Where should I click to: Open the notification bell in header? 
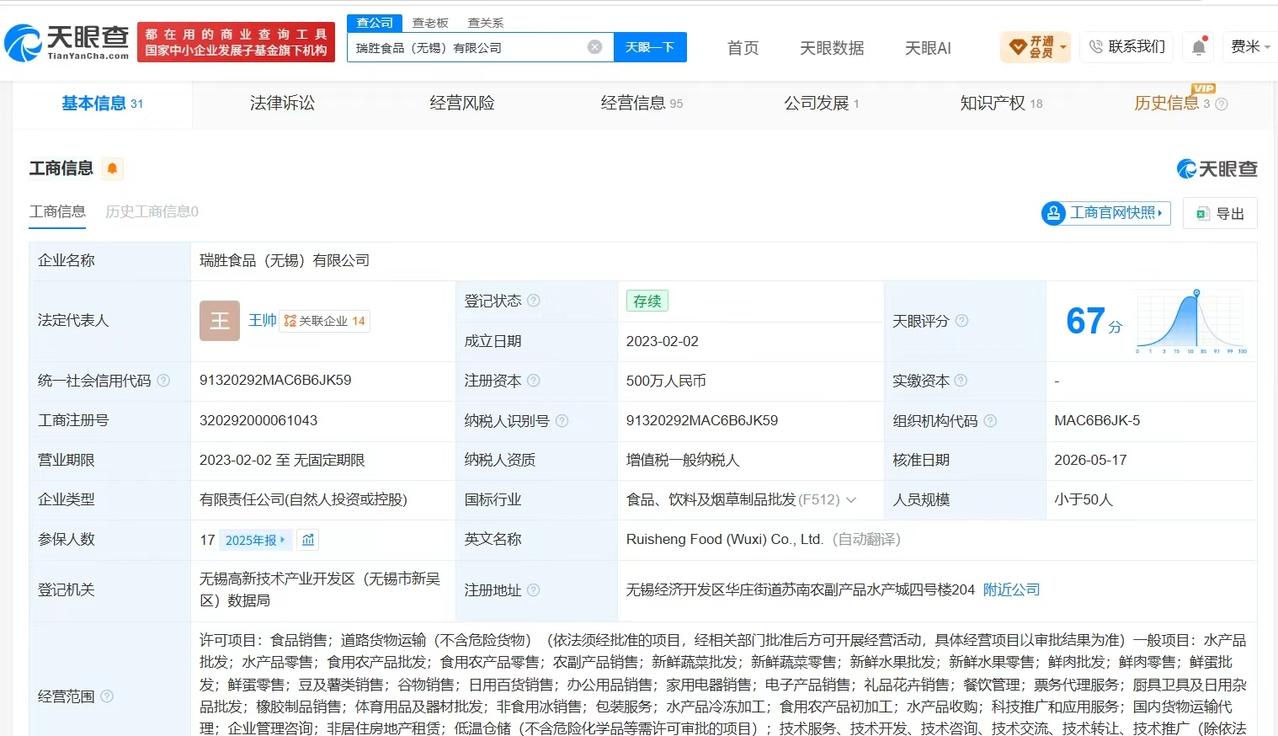coord(1198,46)
